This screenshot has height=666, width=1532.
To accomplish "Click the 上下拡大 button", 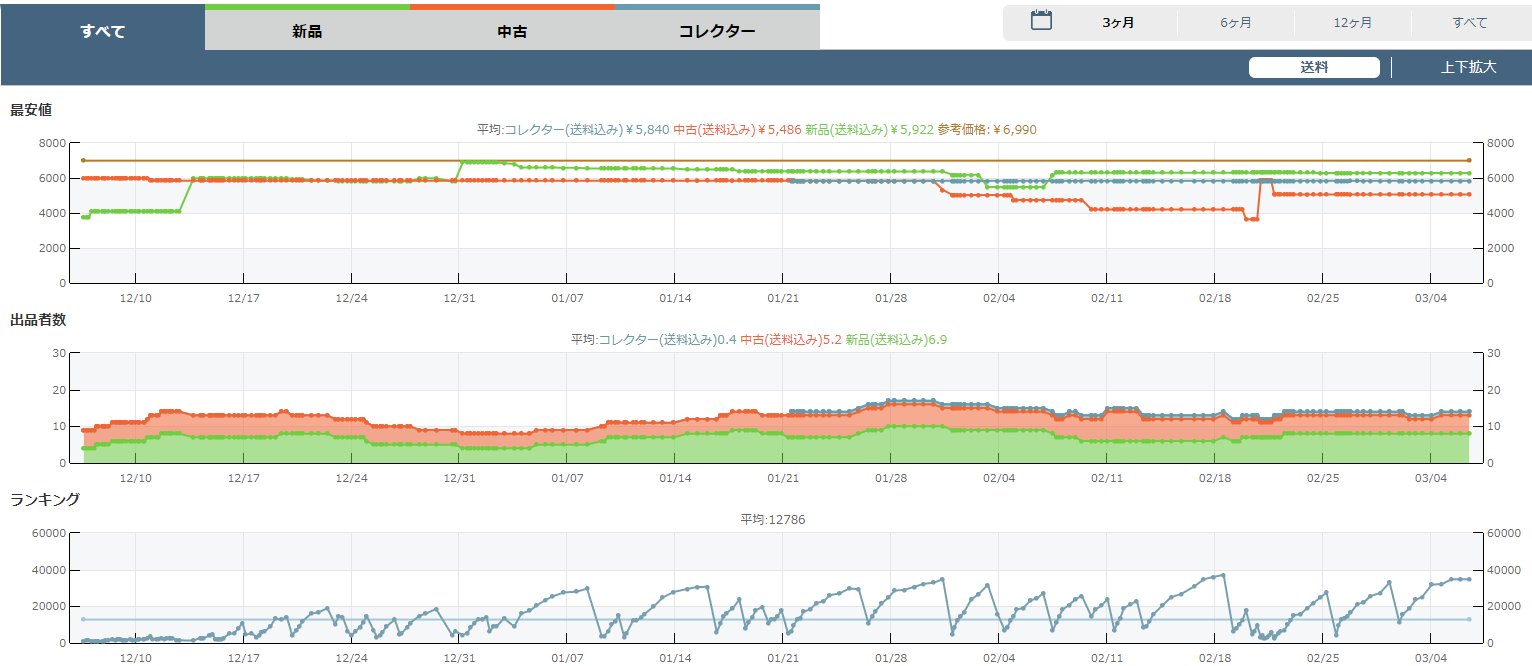I will pyautogui.click(x=1468, y=68).
